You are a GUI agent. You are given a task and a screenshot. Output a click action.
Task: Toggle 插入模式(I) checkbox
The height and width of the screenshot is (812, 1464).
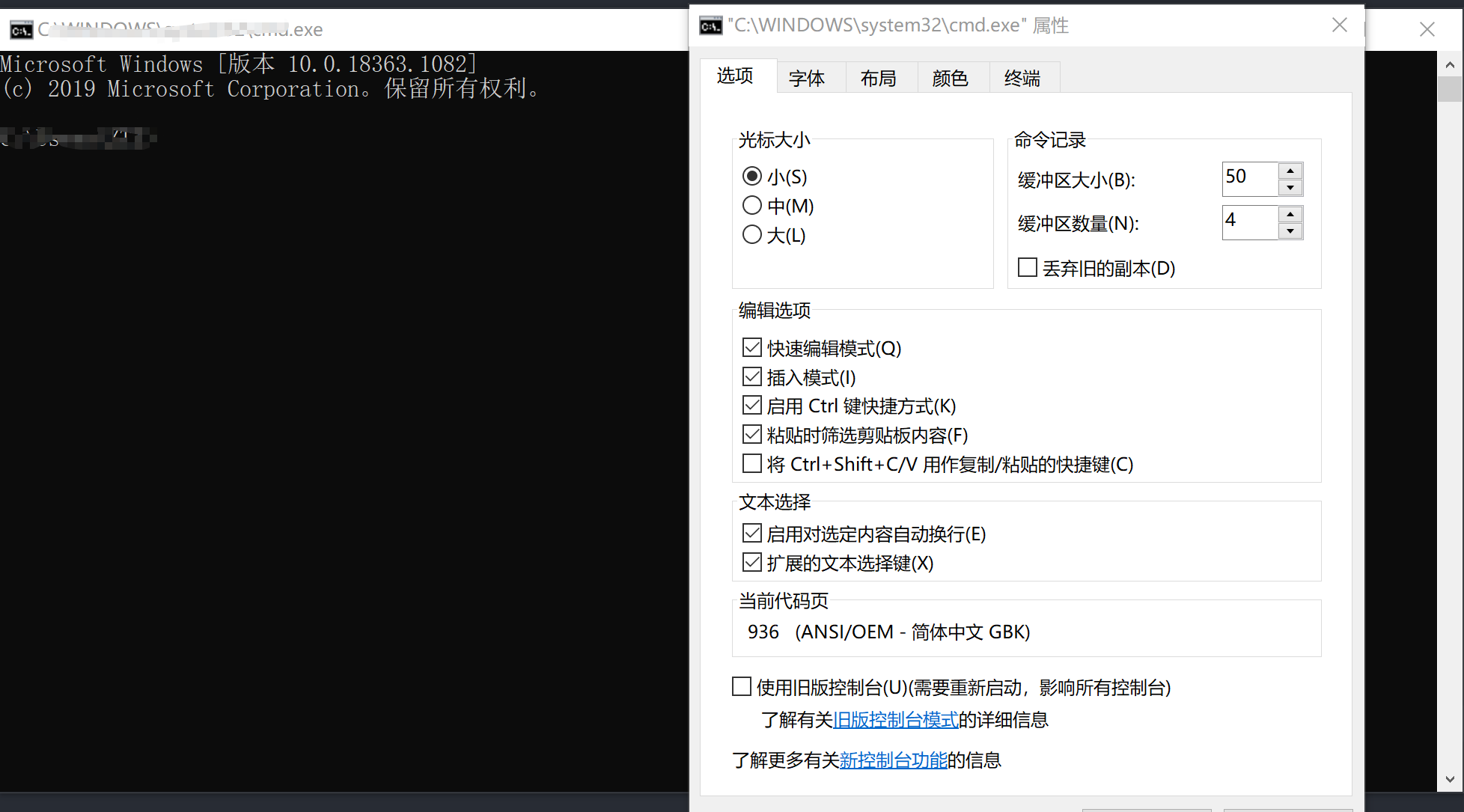pos(752,376)
